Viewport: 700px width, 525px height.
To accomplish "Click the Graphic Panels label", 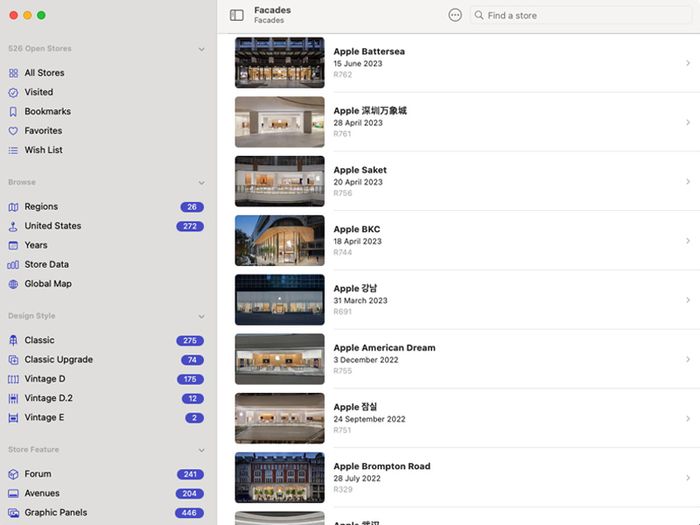I will click(x=56, y=512).
